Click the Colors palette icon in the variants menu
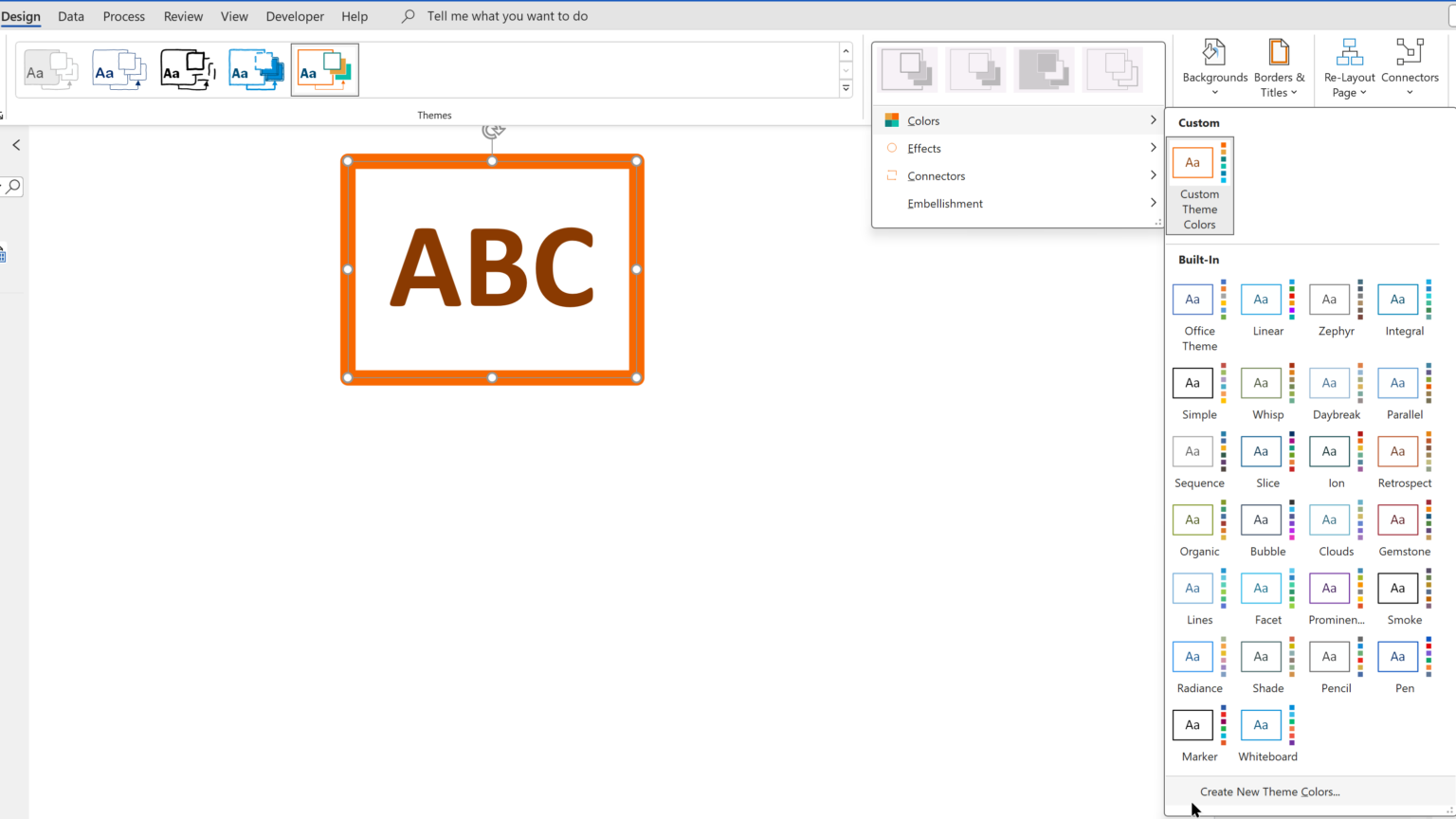Viewport: 1456px width, 819px height. pos(892,120)
